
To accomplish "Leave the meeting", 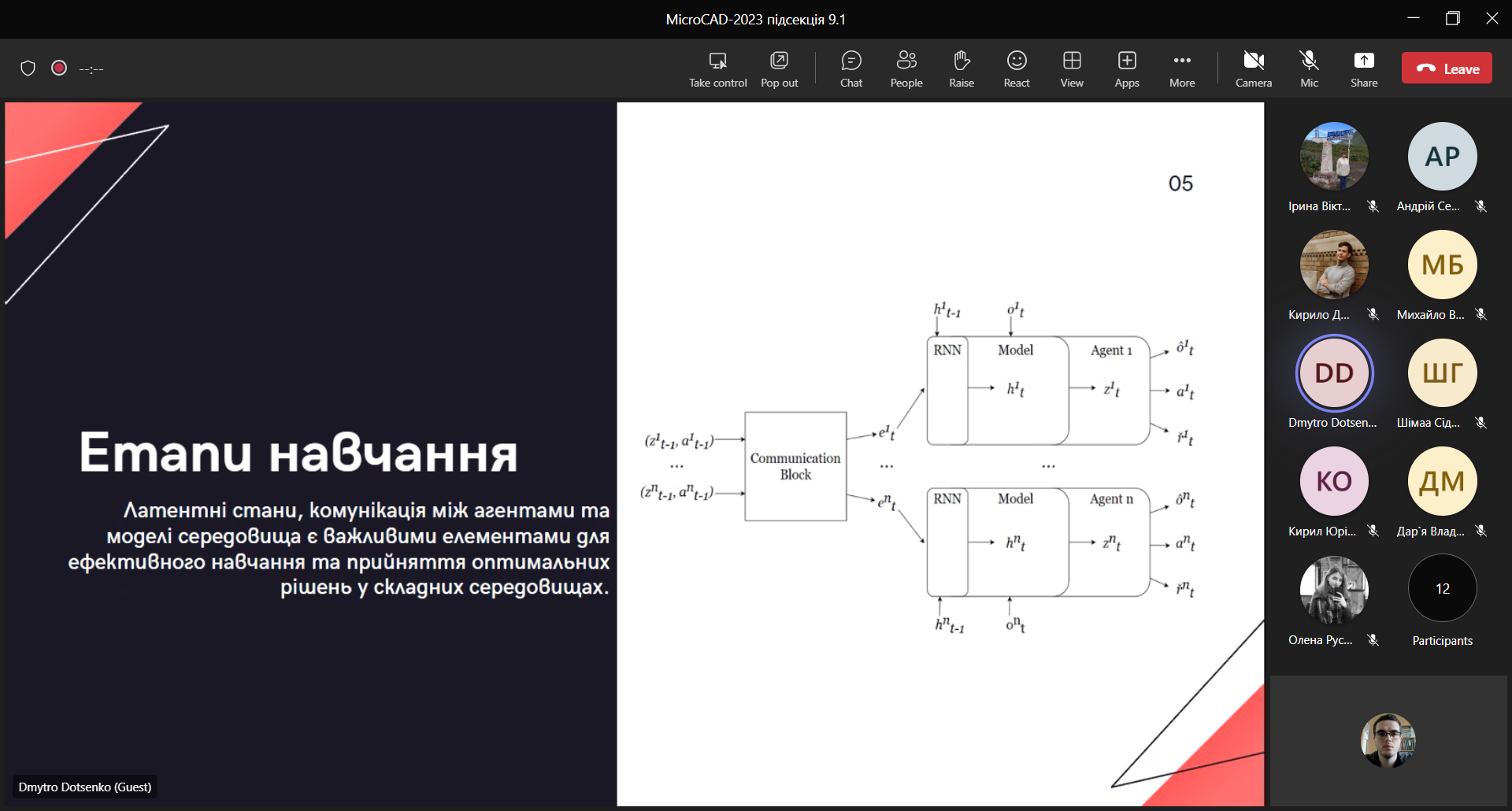I will point(1447,69).
